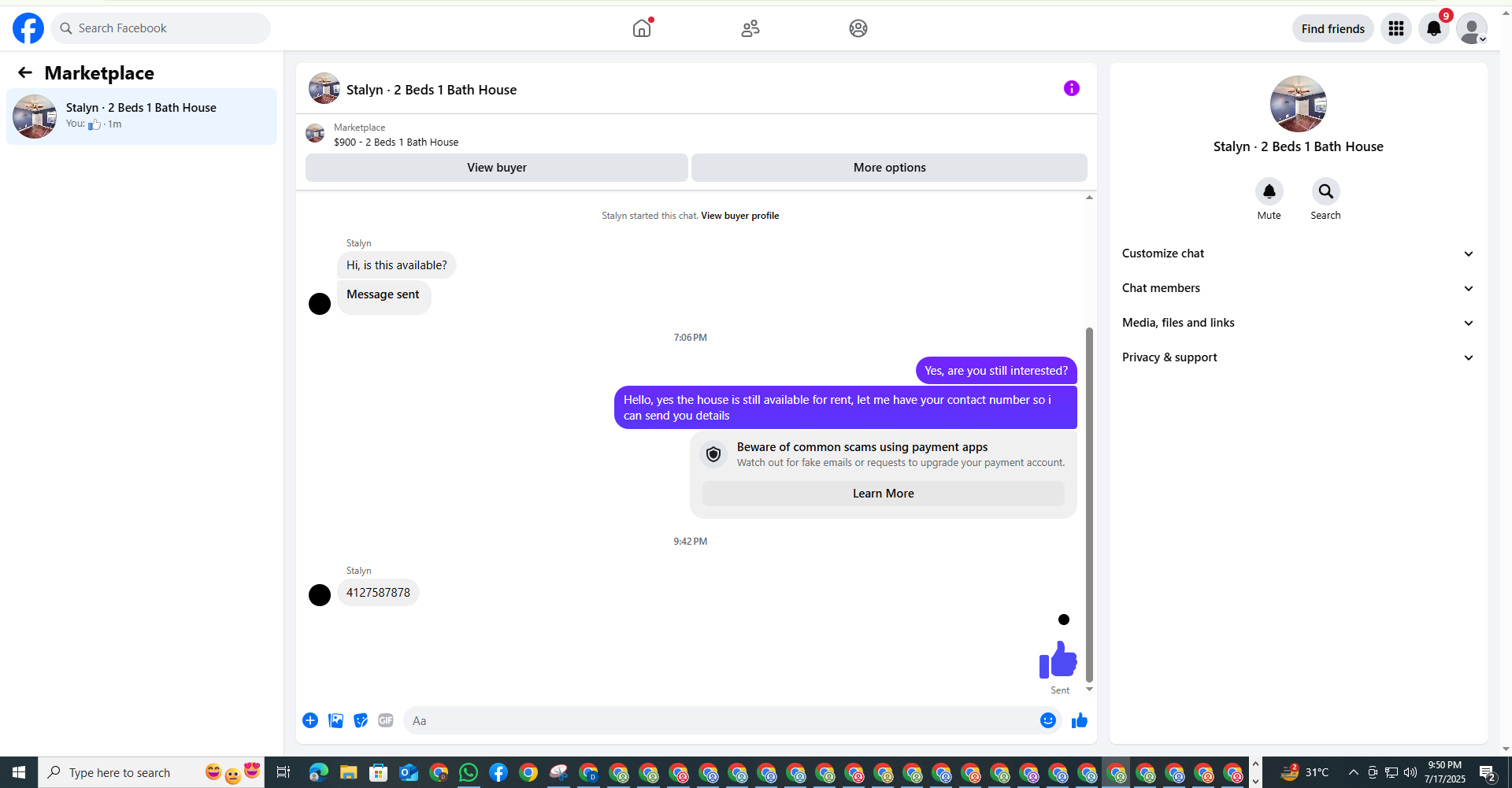Click the "Hi, is this available?" message
The height and width of the screenshot is (788, 1512).
[397, 265]
